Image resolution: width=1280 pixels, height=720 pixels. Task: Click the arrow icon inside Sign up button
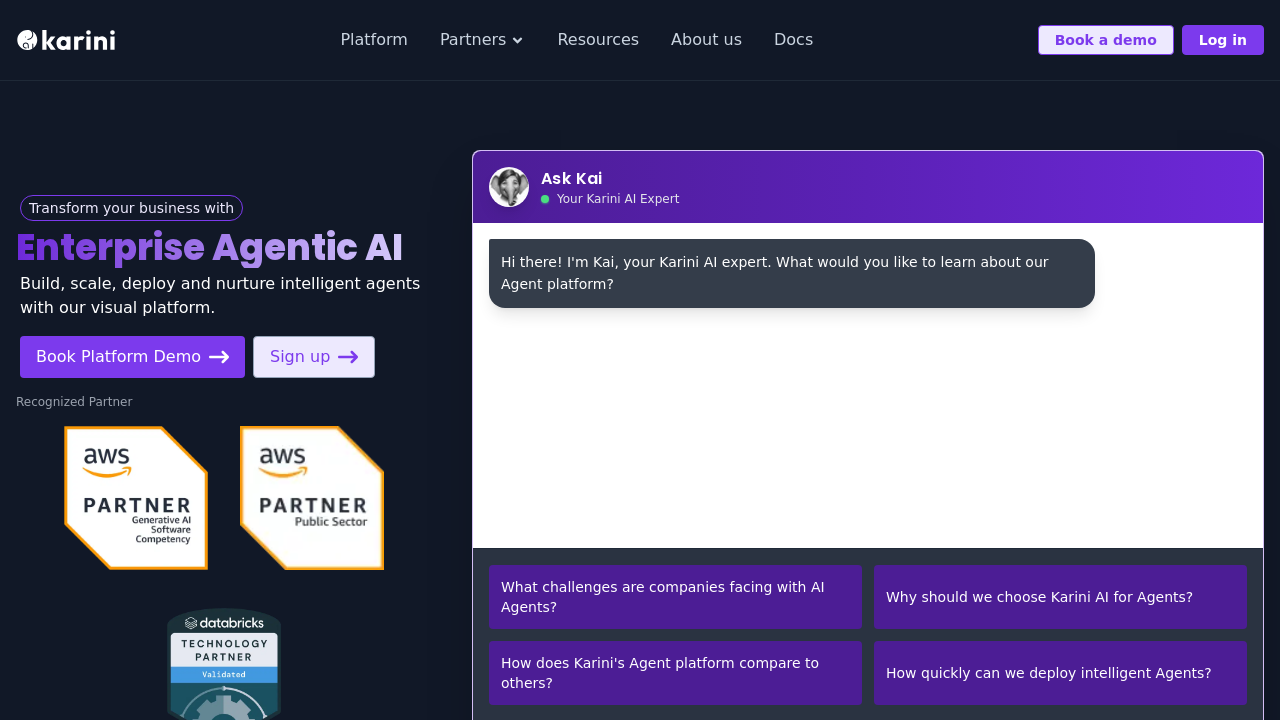[x=348, y=357]
